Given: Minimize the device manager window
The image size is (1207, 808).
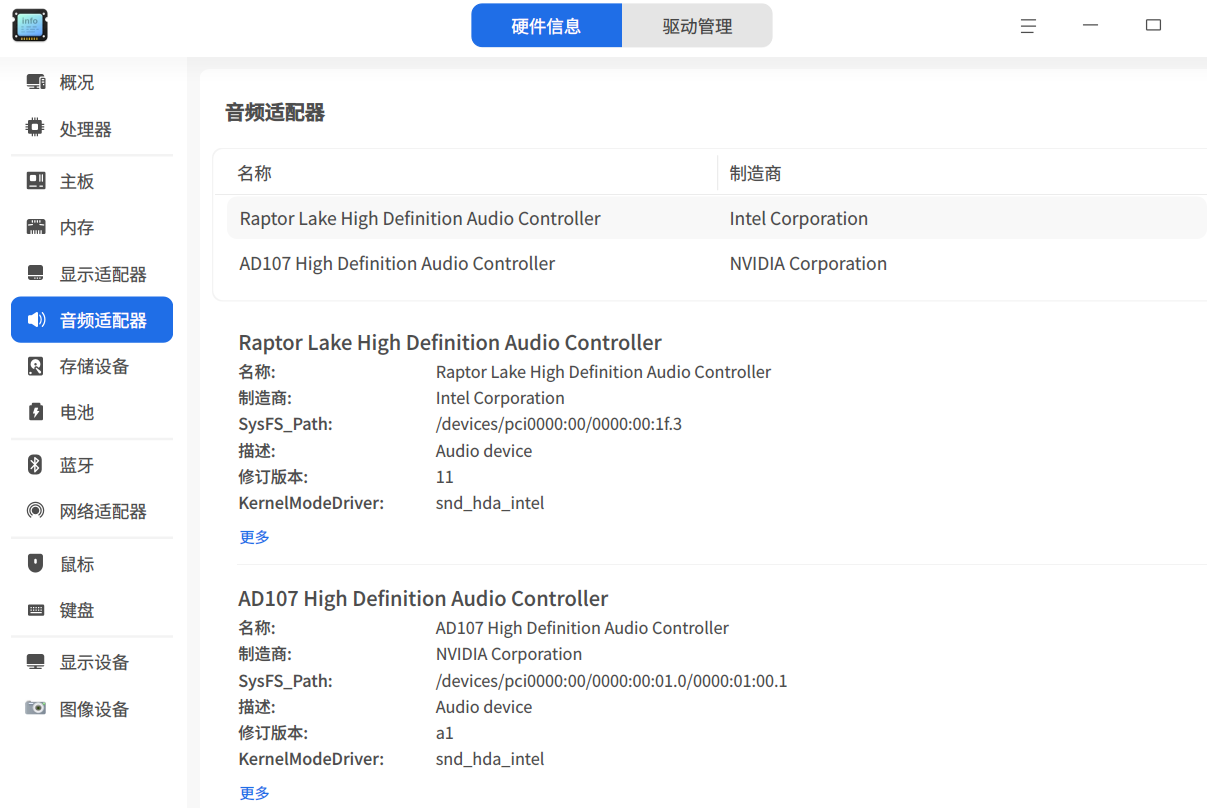Looking at the screenshot, I should click(1091, 26).
